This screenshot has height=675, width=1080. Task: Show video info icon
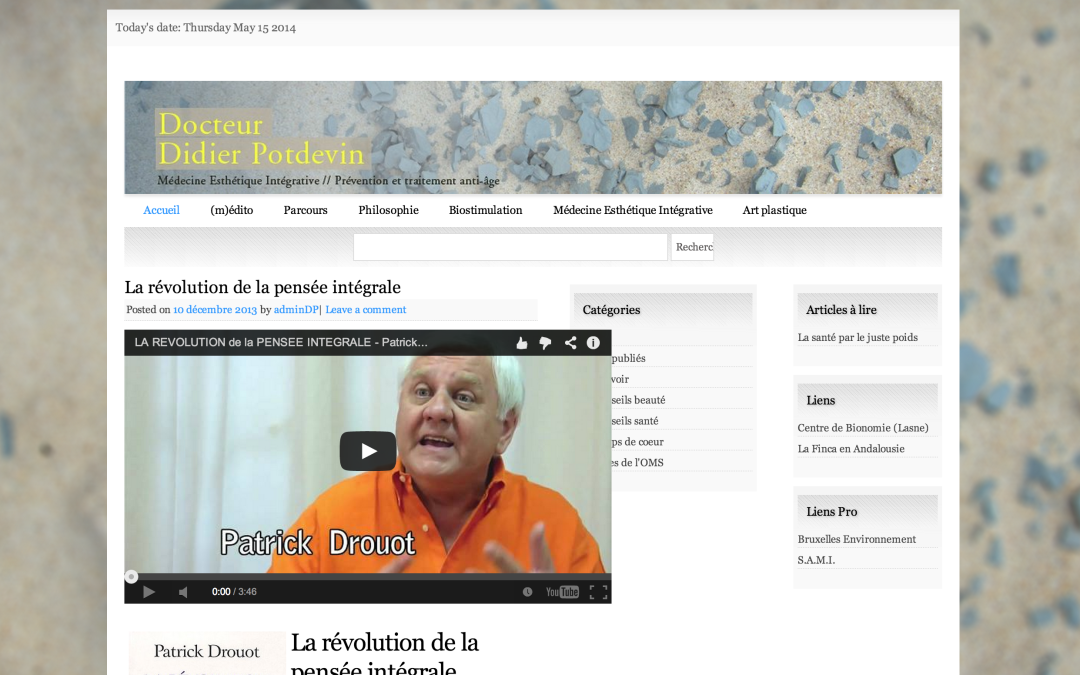click(593, 343)
